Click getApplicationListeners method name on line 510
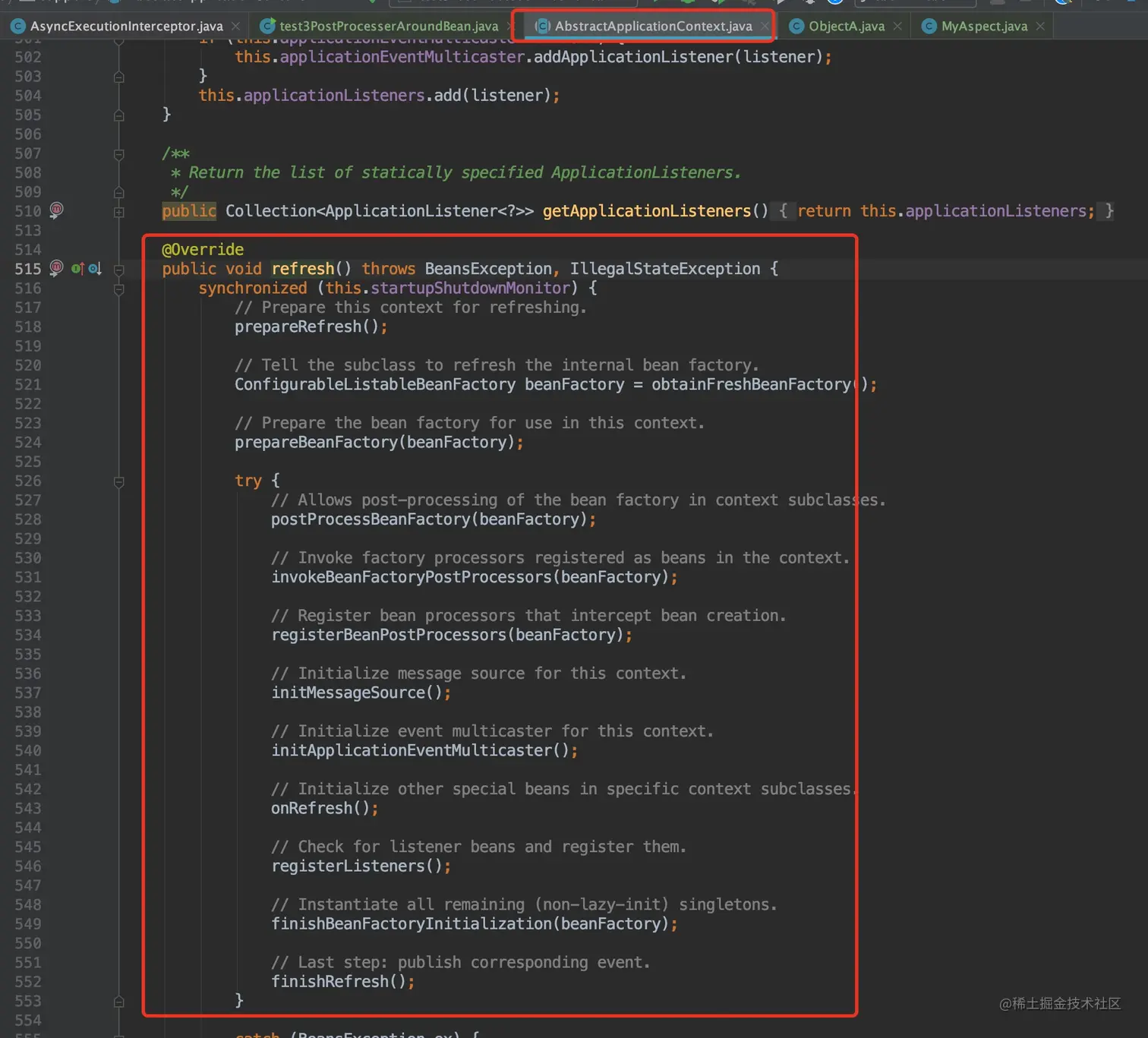The height and width of the screenshot is (1038, 1148). tap(647, 211)
